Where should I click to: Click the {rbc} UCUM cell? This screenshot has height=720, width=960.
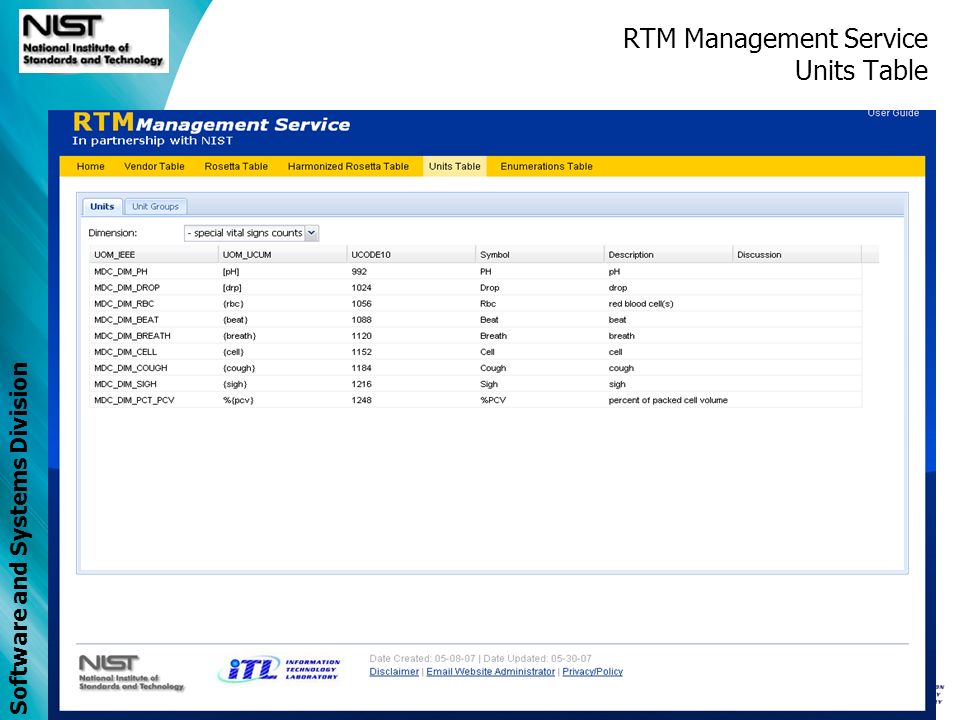233,304
